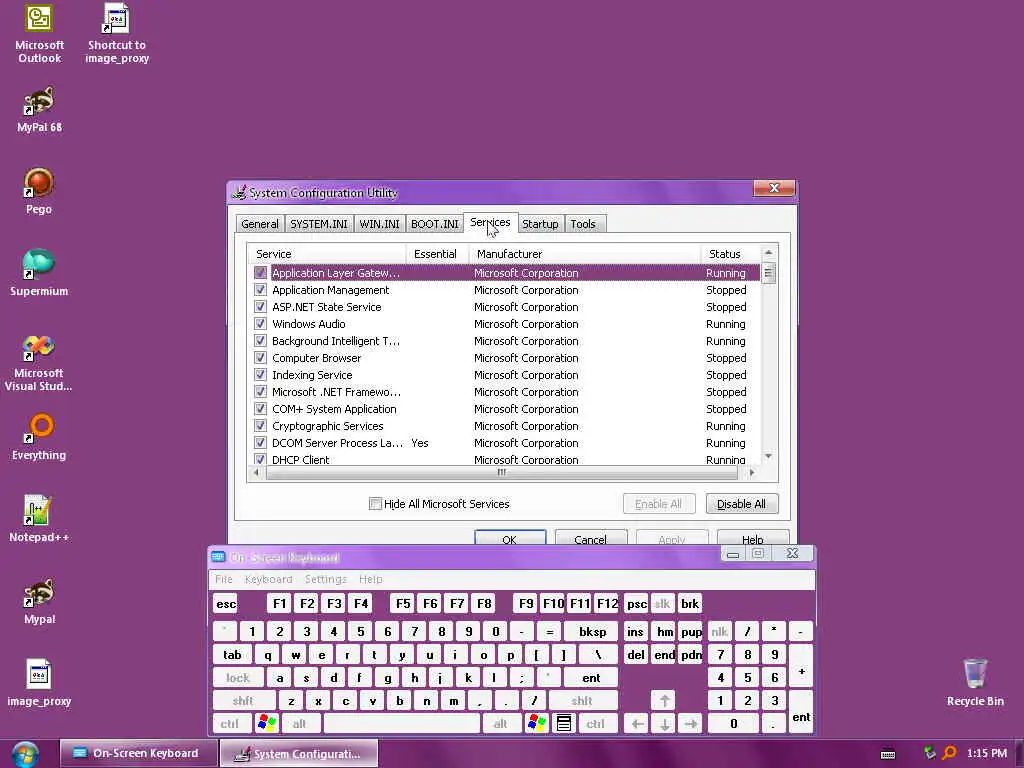Click vertical scrollbar thumb in services list
Image resolution: width=1024 pixels, height=768 pixels.
click(769, 272)
